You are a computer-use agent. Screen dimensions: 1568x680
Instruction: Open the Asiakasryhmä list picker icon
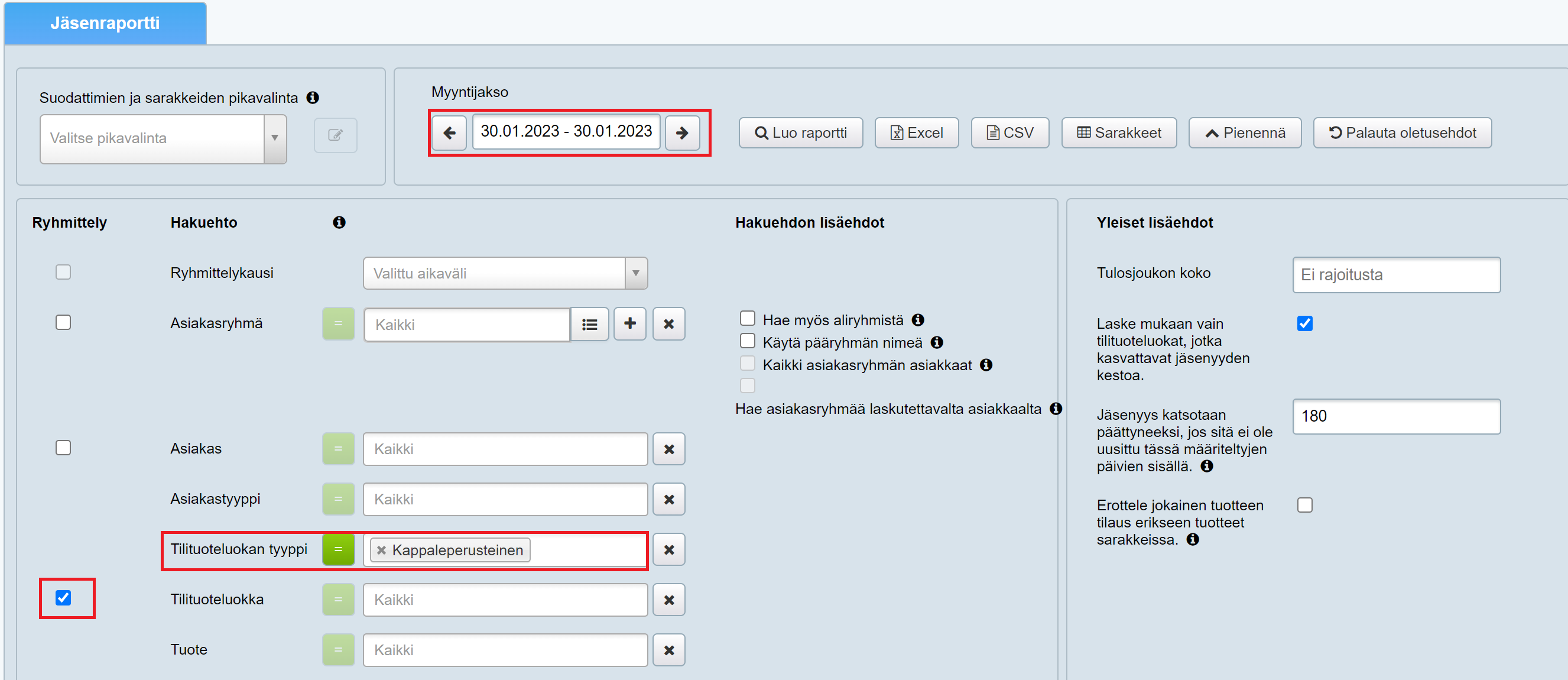click(589, 325)
